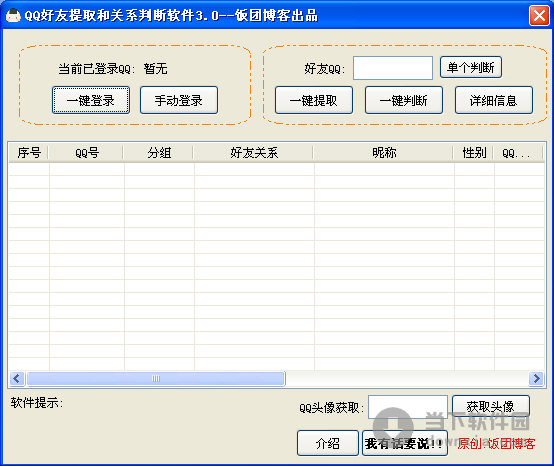The height and width of the screenshot is (466, 554).
Task: Open the 介绍 introduction
Action: (328, 443)
